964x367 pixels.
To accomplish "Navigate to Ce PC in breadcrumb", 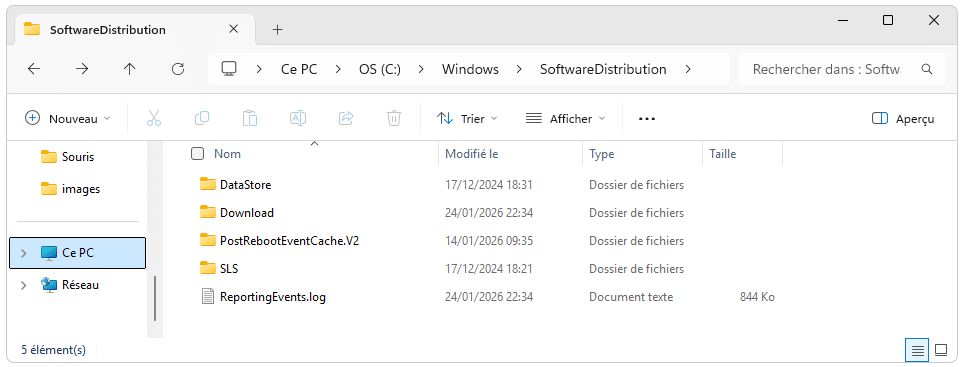I will coord(299,69).
